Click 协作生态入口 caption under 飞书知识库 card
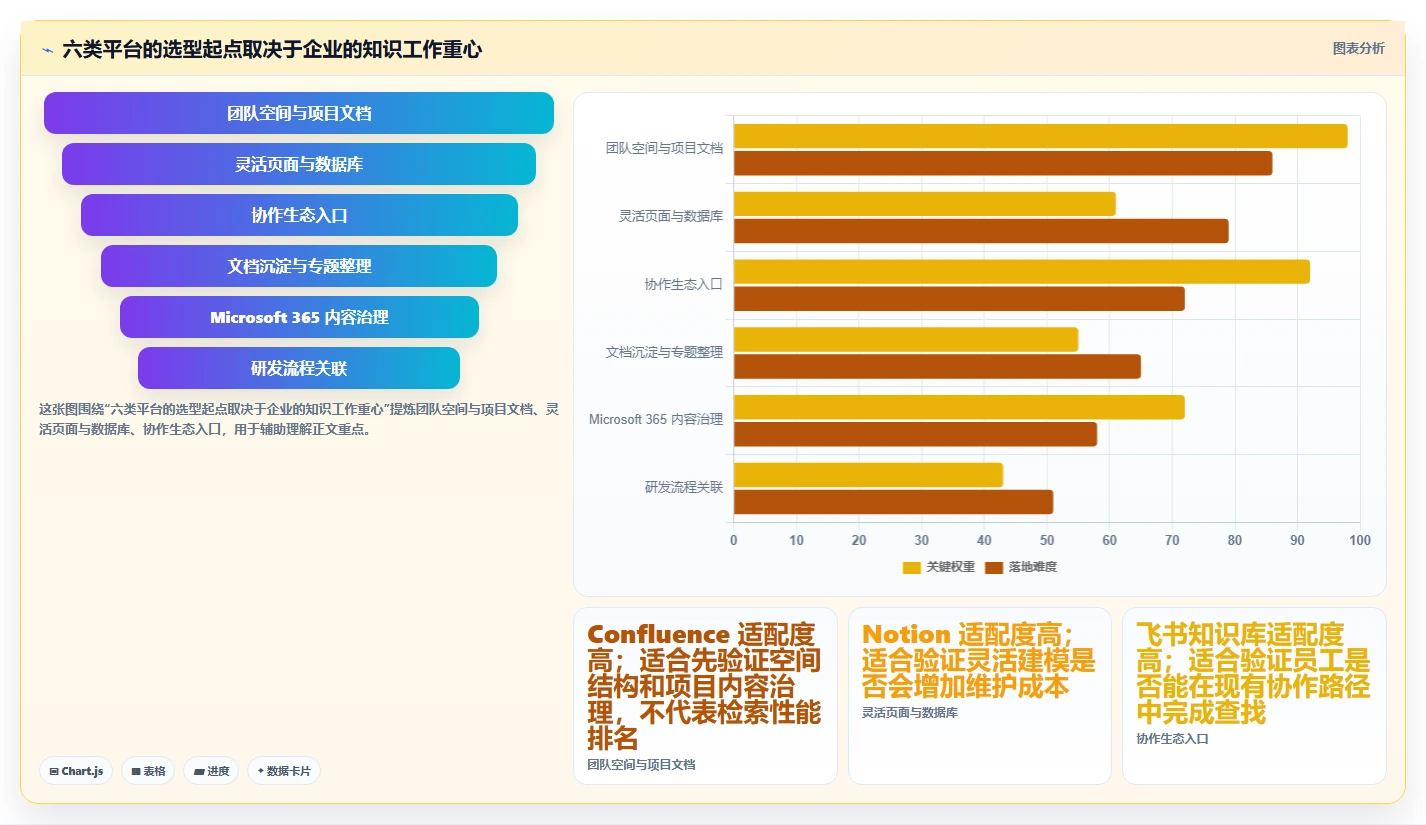Viewport: 1426px width, 825px height. pos(1172,739)
